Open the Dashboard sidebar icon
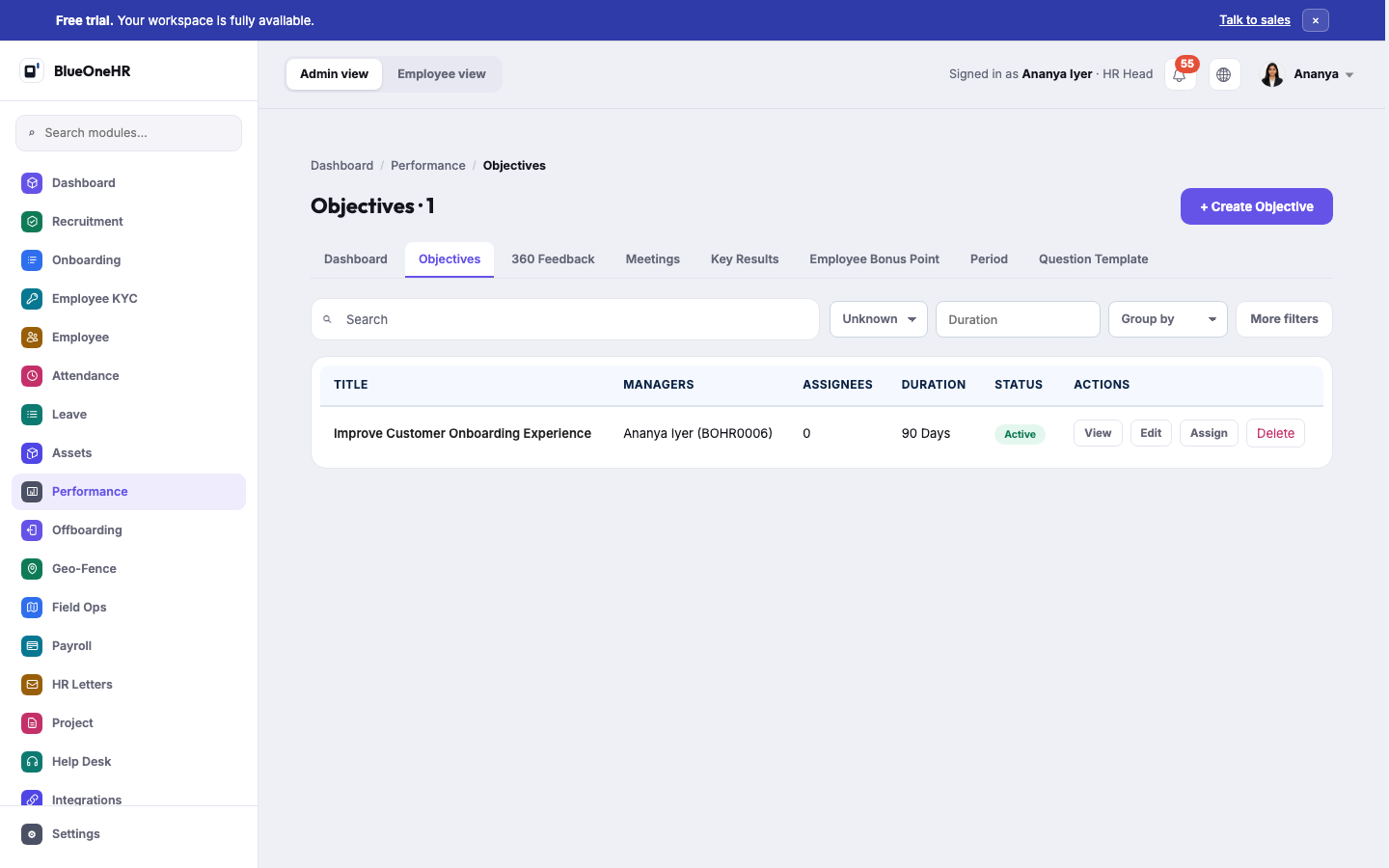This screenshot has height=868, width=1389. [32, 183]
